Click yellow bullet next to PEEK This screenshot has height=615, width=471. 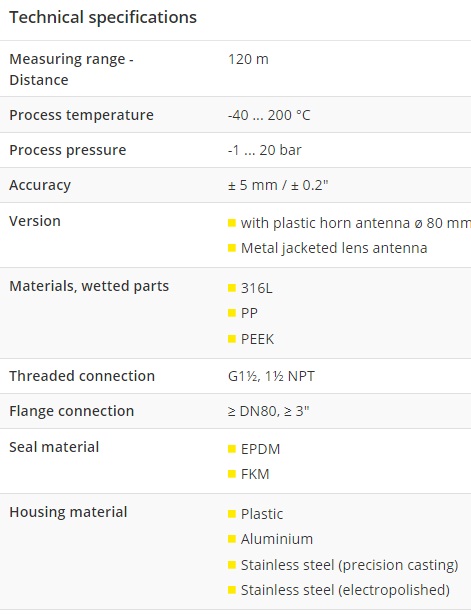pyautogui.click(x=231, y=339)
